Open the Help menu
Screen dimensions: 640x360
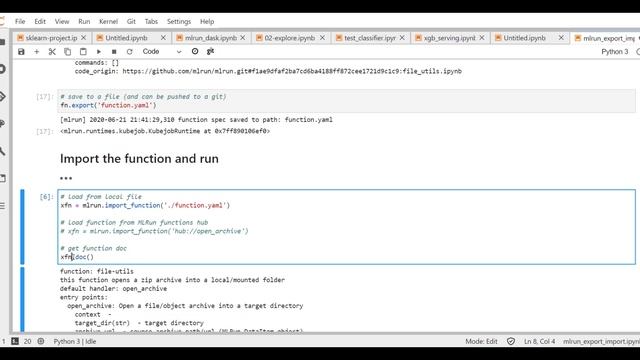[207, 21]
